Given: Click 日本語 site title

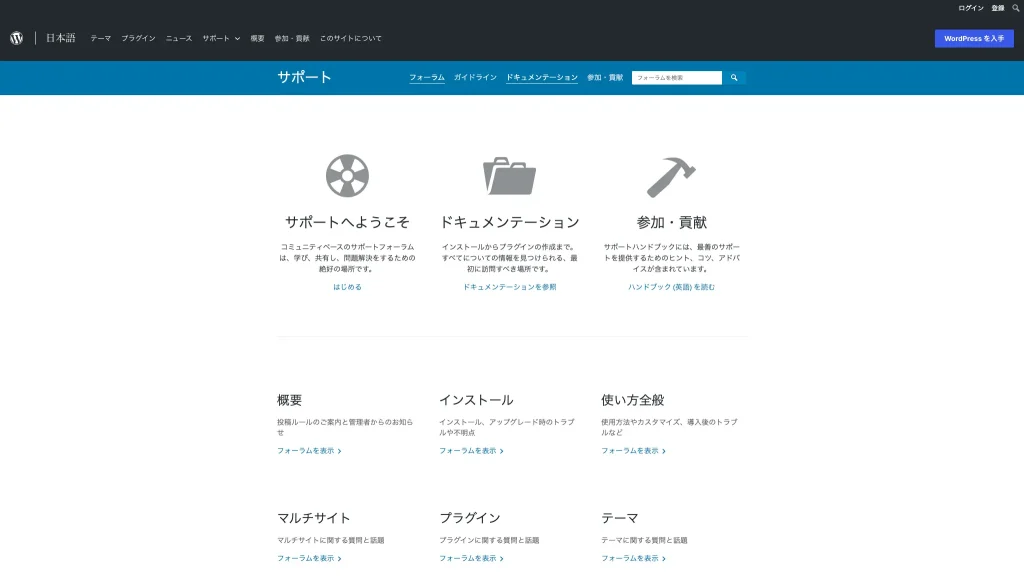Looking at the screenshot, I should click(61, 38).
